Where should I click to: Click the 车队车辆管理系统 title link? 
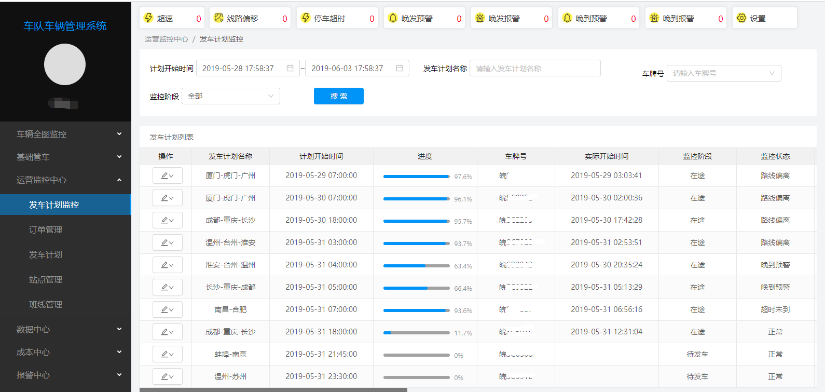click(x=65, y=25)
